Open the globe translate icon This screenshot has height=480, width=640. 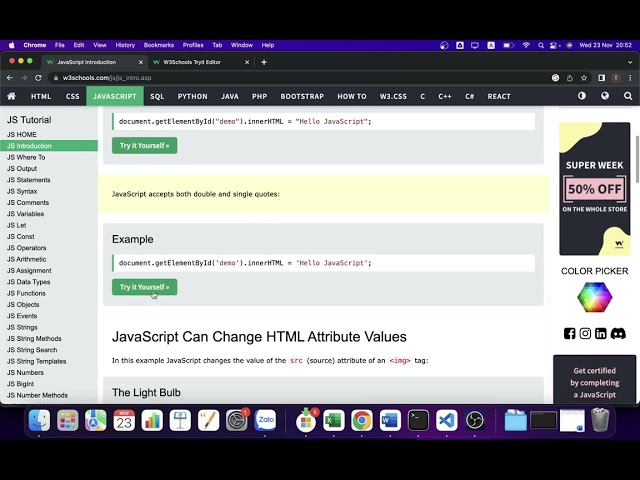(605, 96)
